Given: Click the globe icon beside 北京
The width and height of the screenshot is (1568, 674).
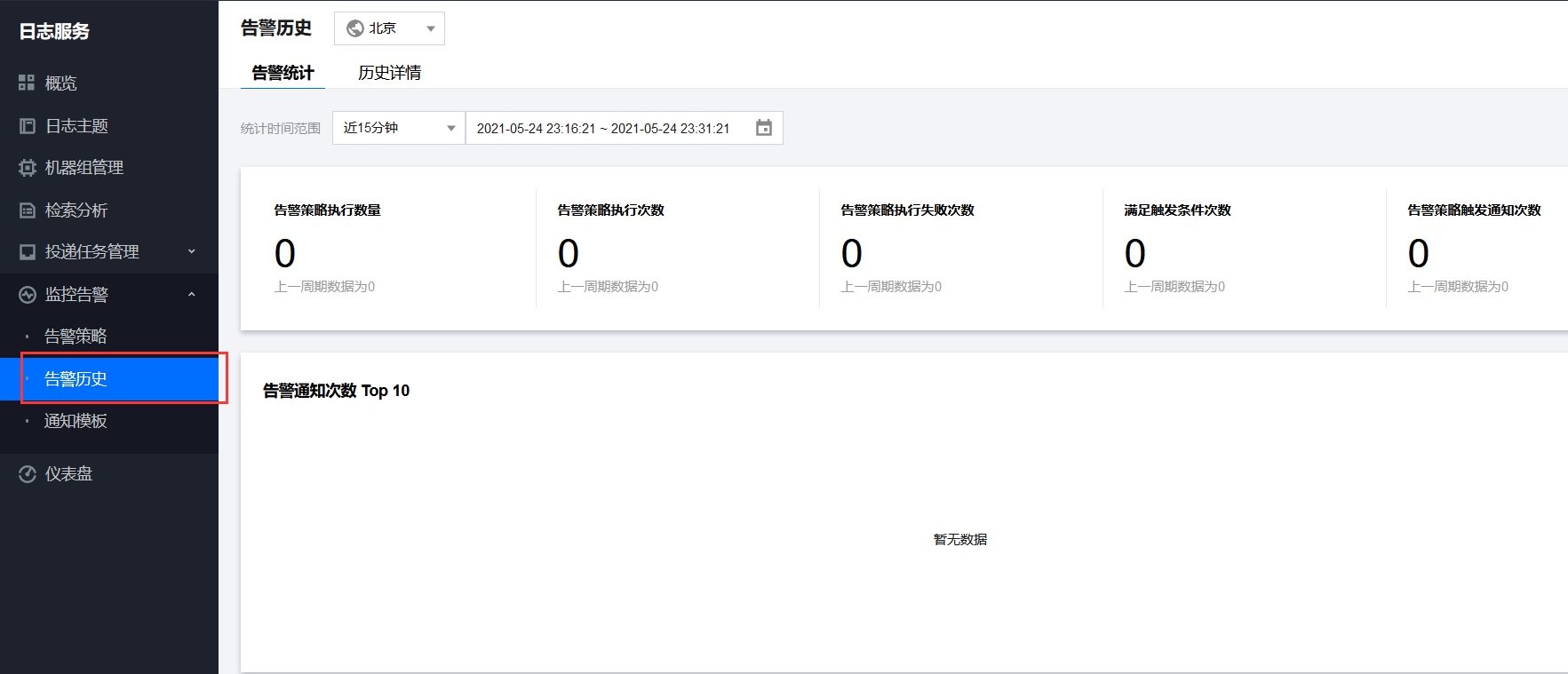Looking at the screenshot, I should coord(354,28).
